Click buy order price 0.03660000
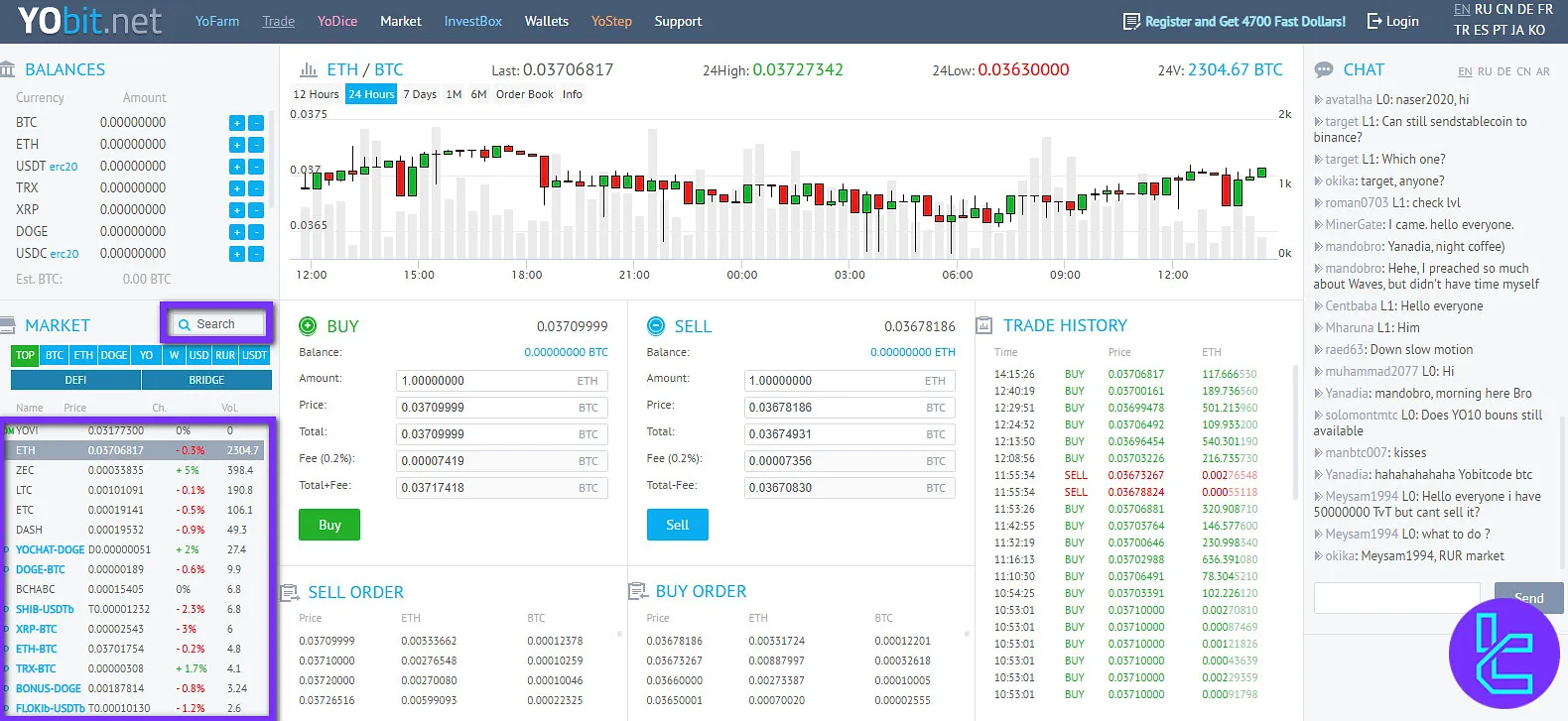The image size is (1568, 721). 674,680
